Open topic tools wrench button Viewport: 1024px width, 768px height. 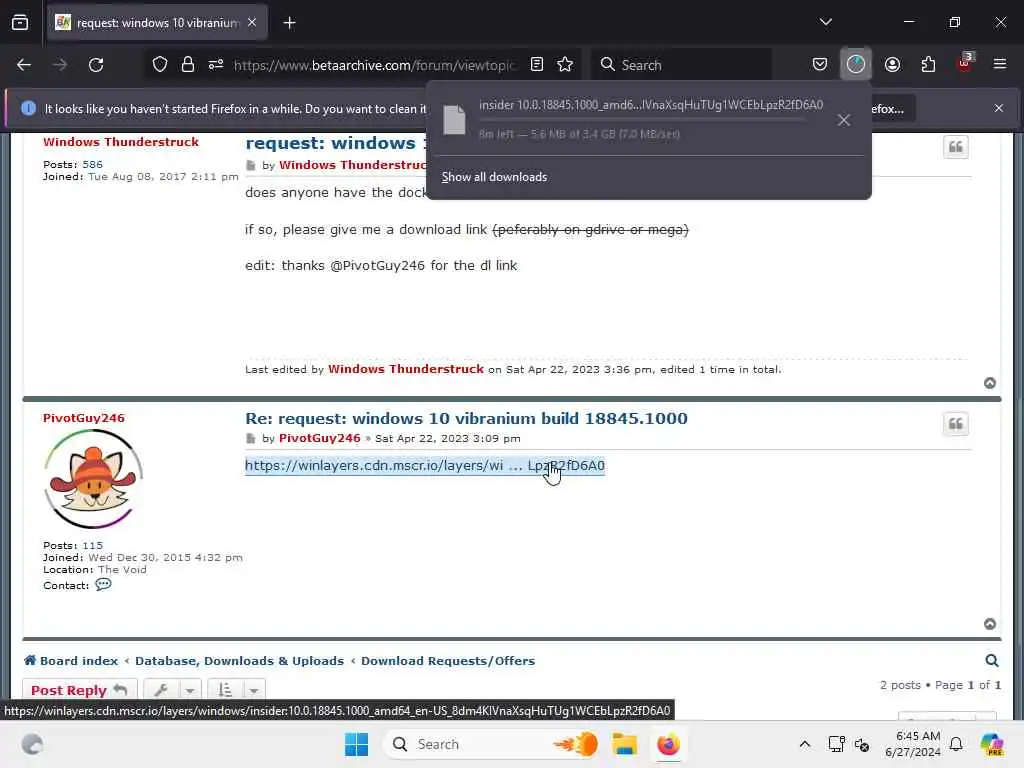[x=161, y=690]
